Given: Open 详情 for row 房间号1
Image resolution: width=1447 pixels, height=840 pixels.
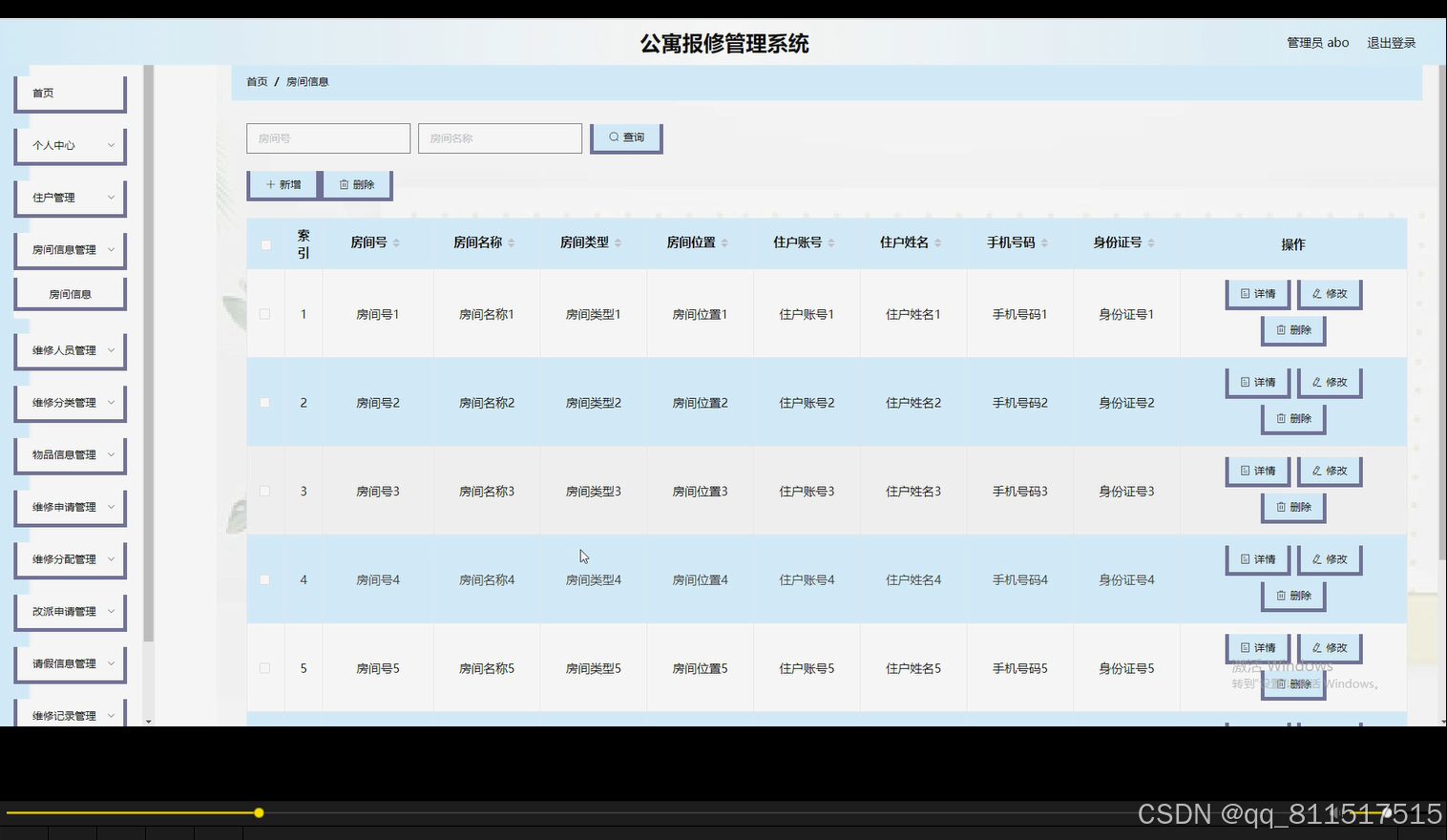Looking at the screenshot, I should point(1258,294).
